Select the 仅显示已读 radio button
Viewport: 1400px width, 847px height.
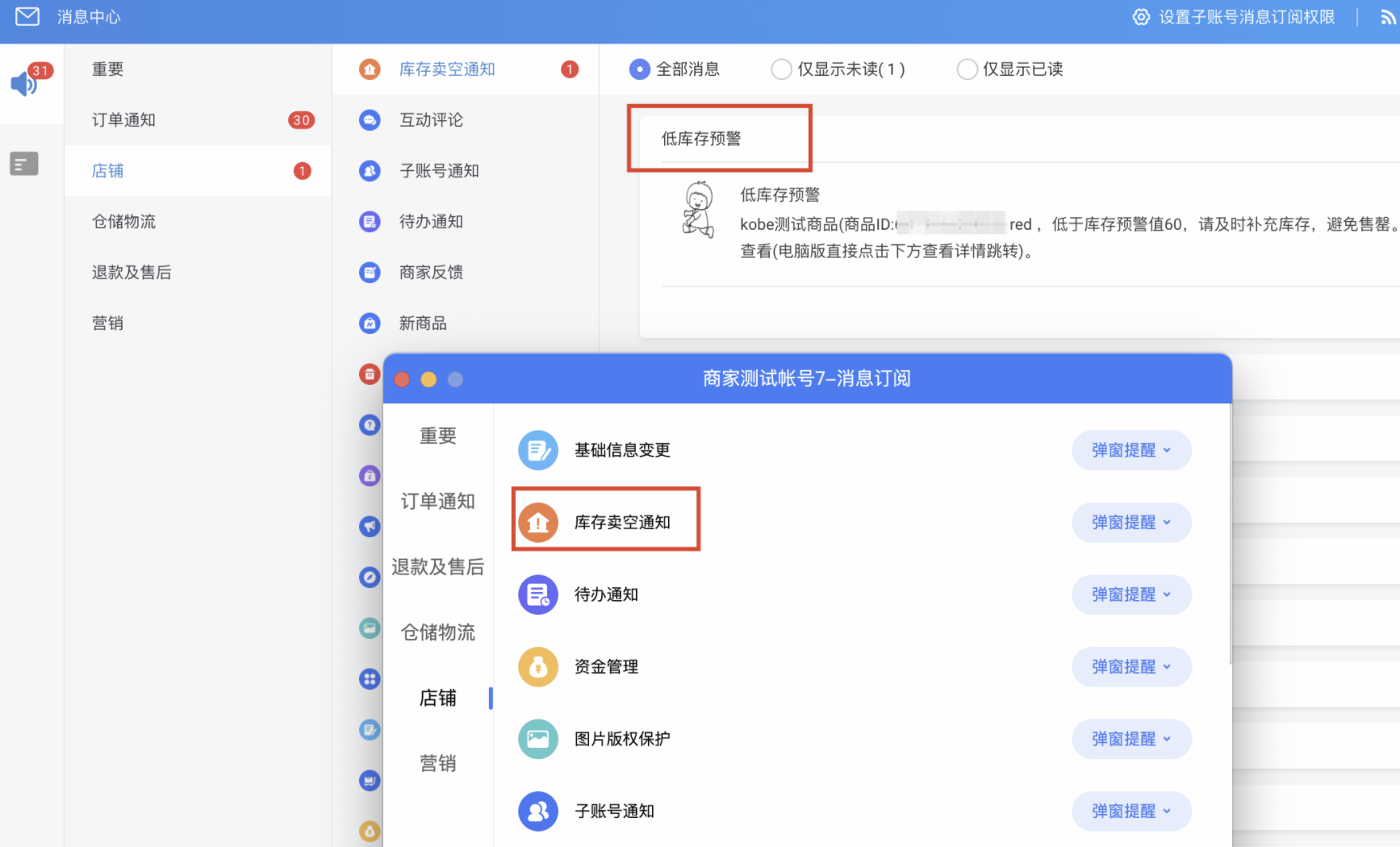point(967,69)
